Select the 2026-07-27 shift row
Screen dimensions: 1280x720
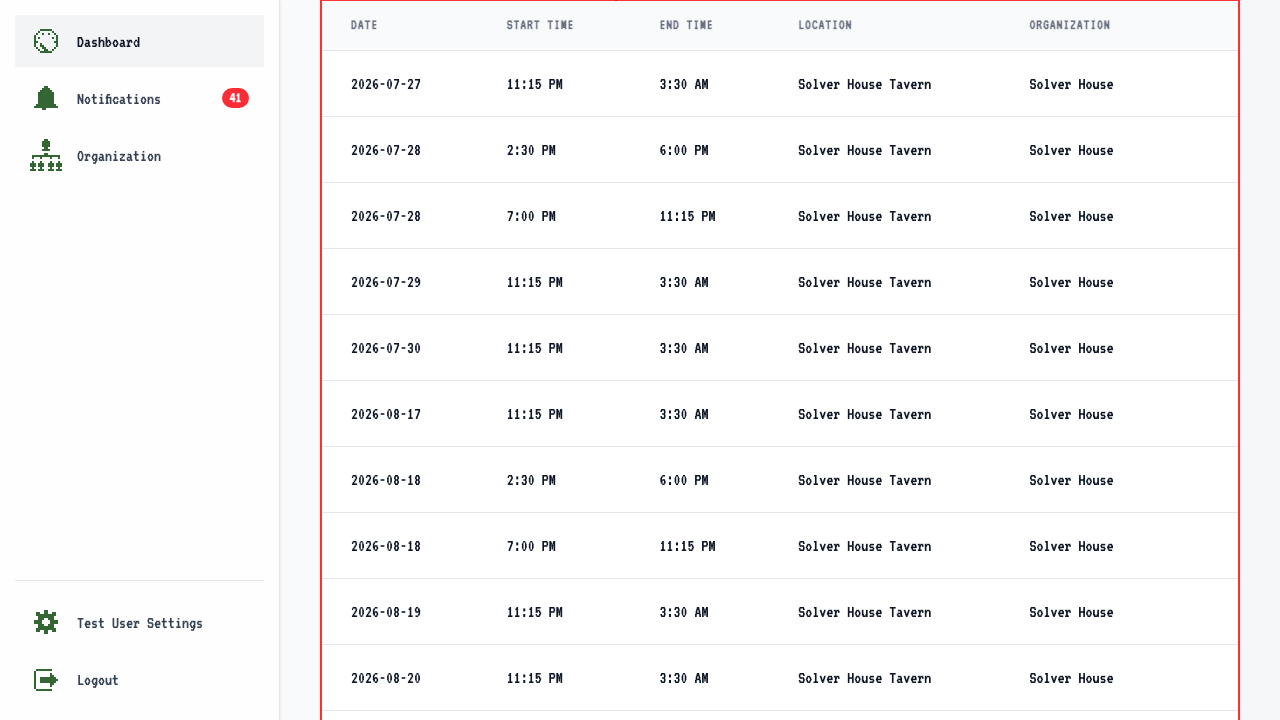[780, 84]
